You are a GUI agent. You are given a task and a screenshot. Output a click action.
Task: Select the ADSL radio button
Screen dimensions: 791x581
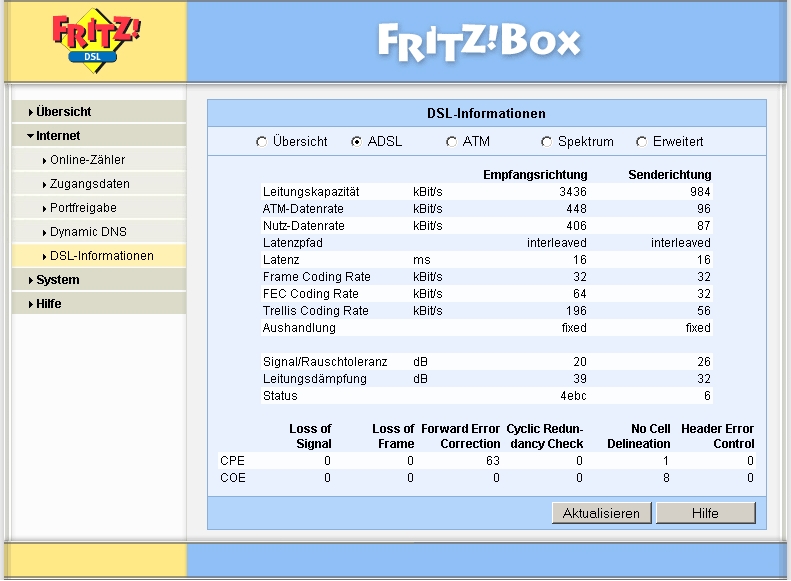pos(356,142)
